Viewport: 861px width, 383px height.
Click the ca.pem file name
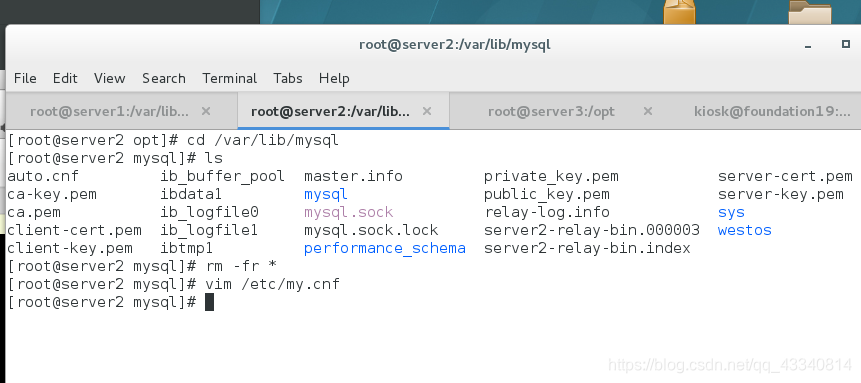[x=34, y=212]
